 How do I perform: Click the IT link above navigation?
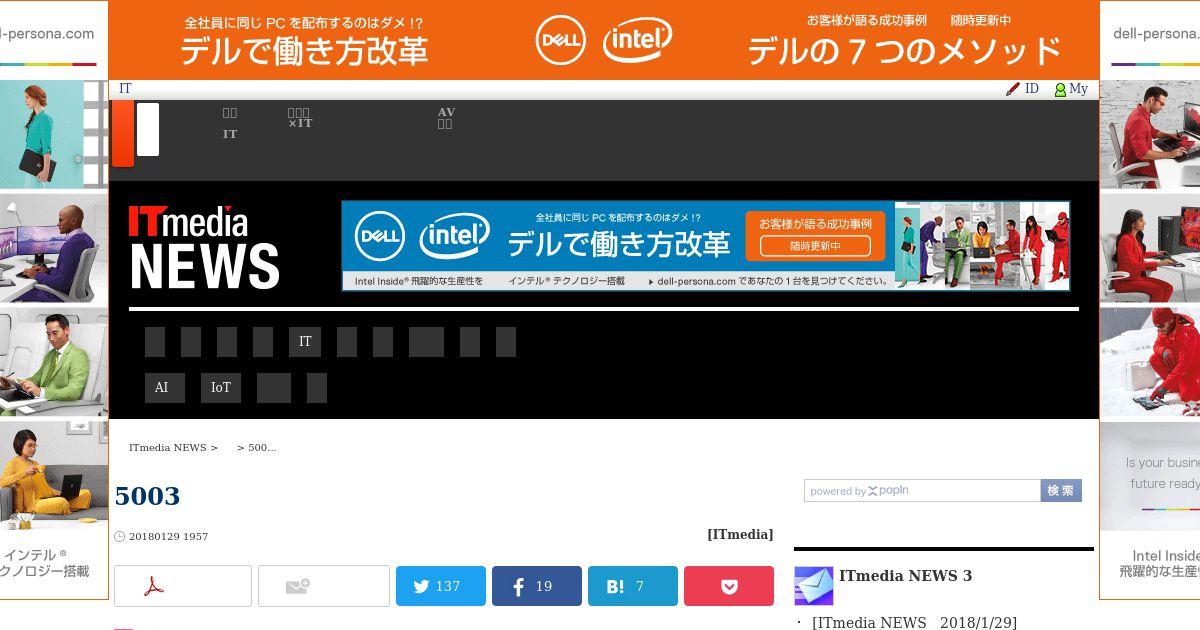coord(125,89)
